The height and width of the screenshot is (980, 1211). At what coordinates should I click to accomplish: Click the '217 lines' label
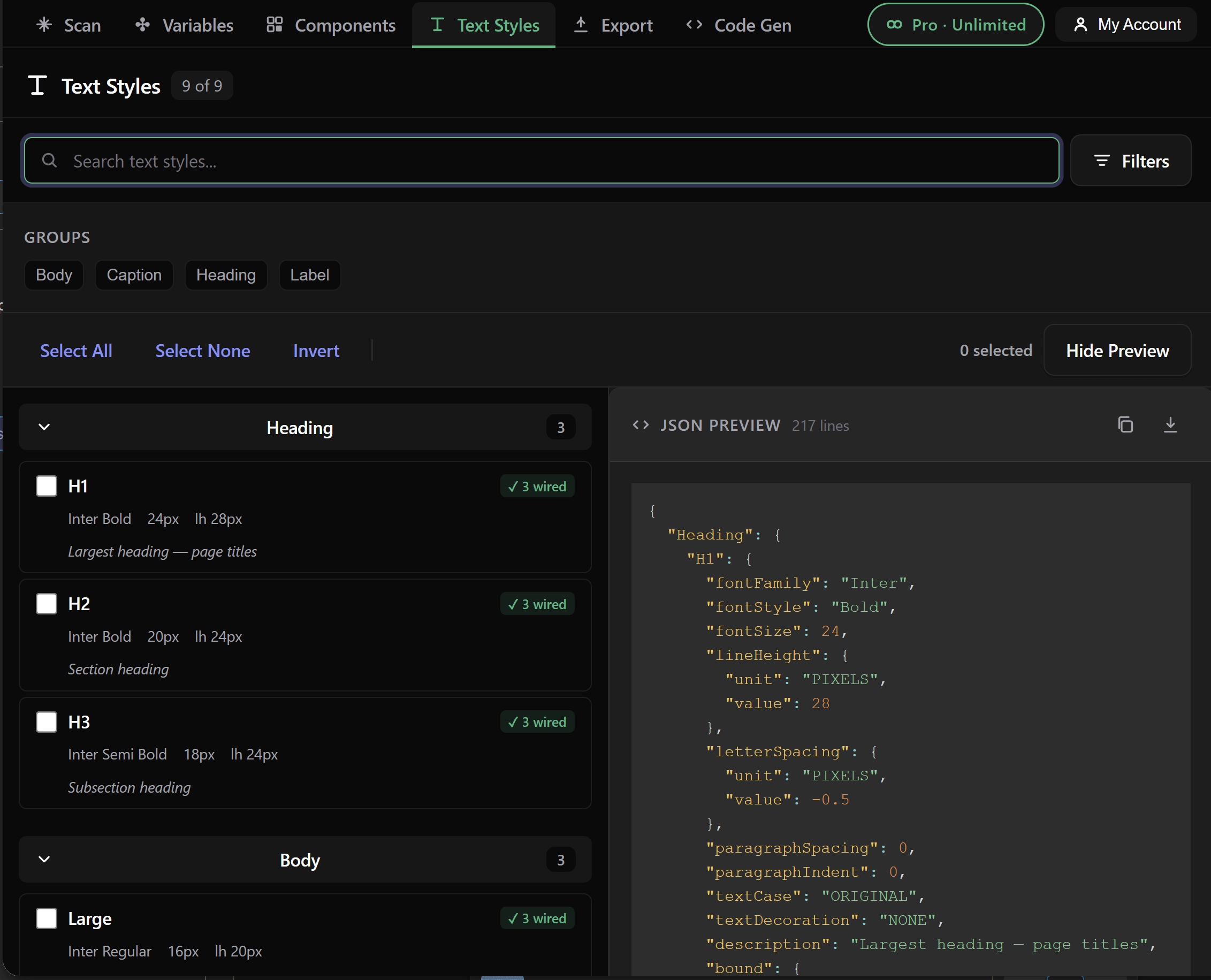(x=820, y=426)
